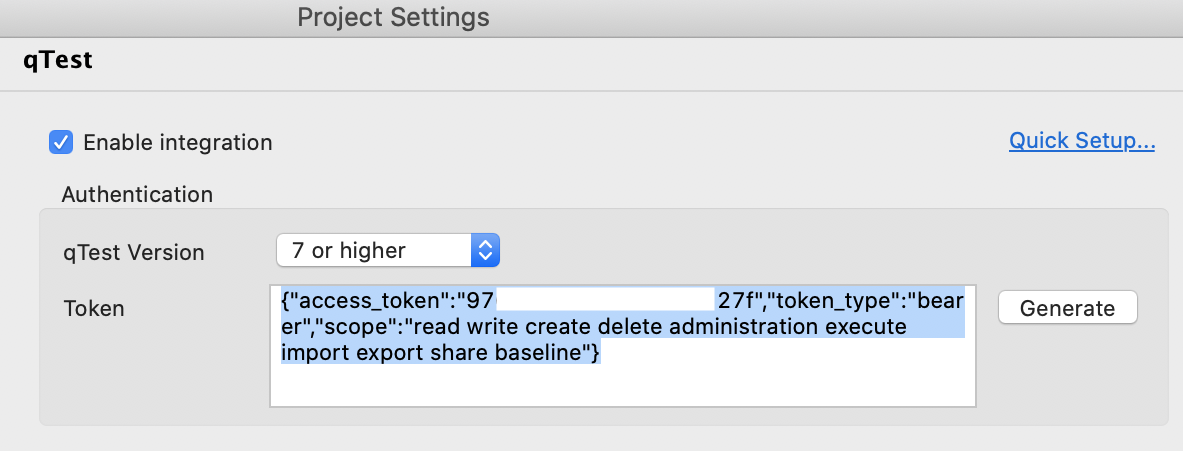Open the Quick Setup link
This screenshot has width=1183, height=451.
(x=1082, y=141)
